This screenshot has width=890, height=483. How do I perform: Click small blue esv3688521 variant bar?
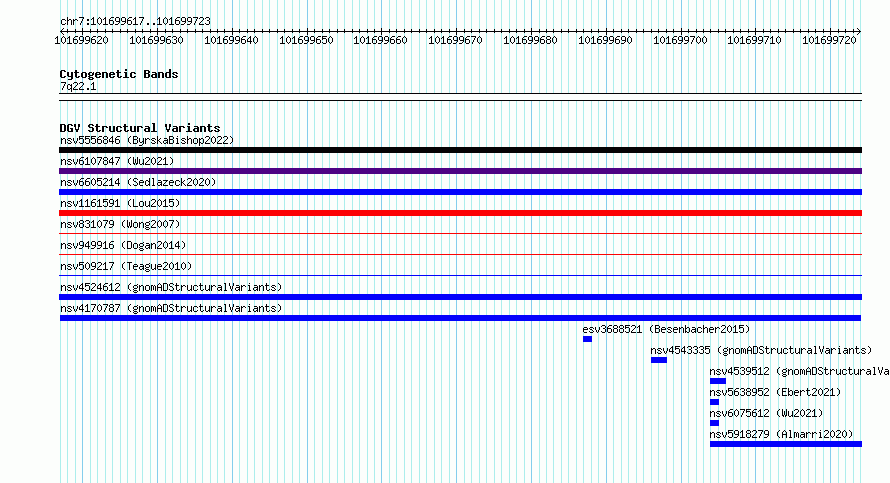click(x=587, y=339)
